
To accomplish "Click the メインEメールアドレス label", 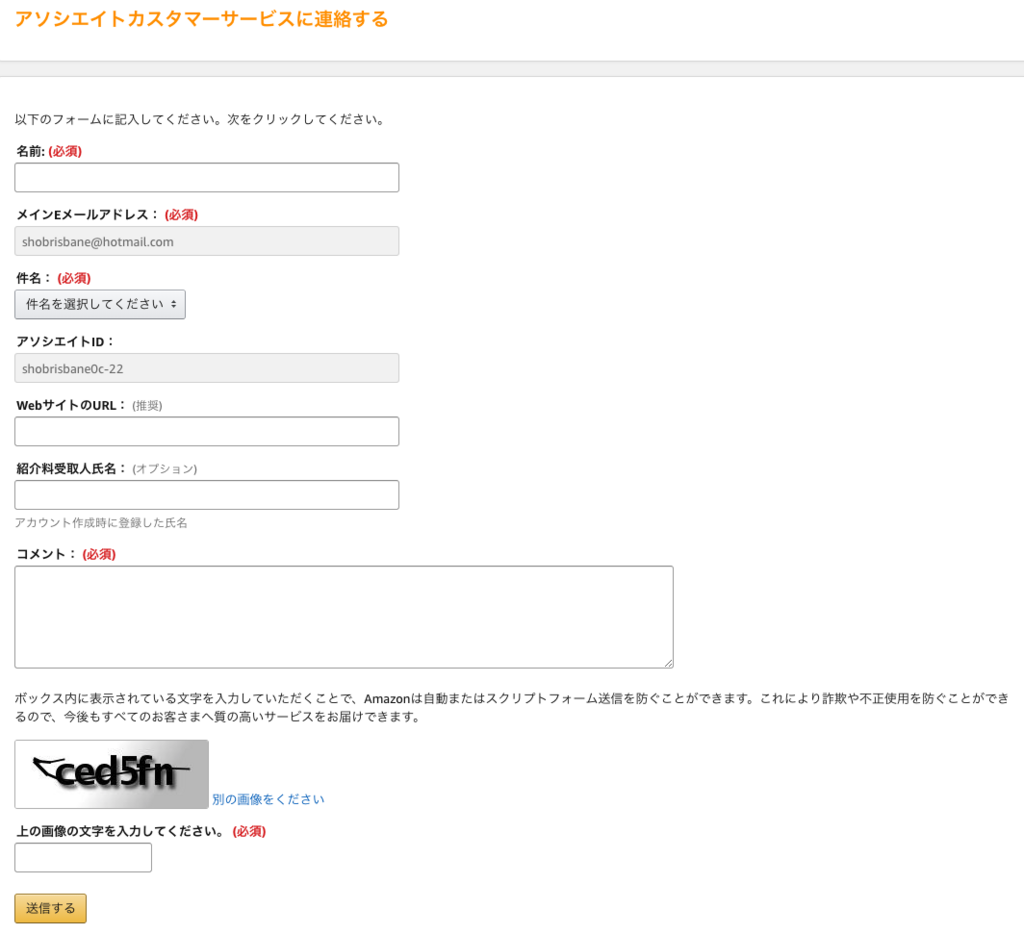I will coord(88,214).
